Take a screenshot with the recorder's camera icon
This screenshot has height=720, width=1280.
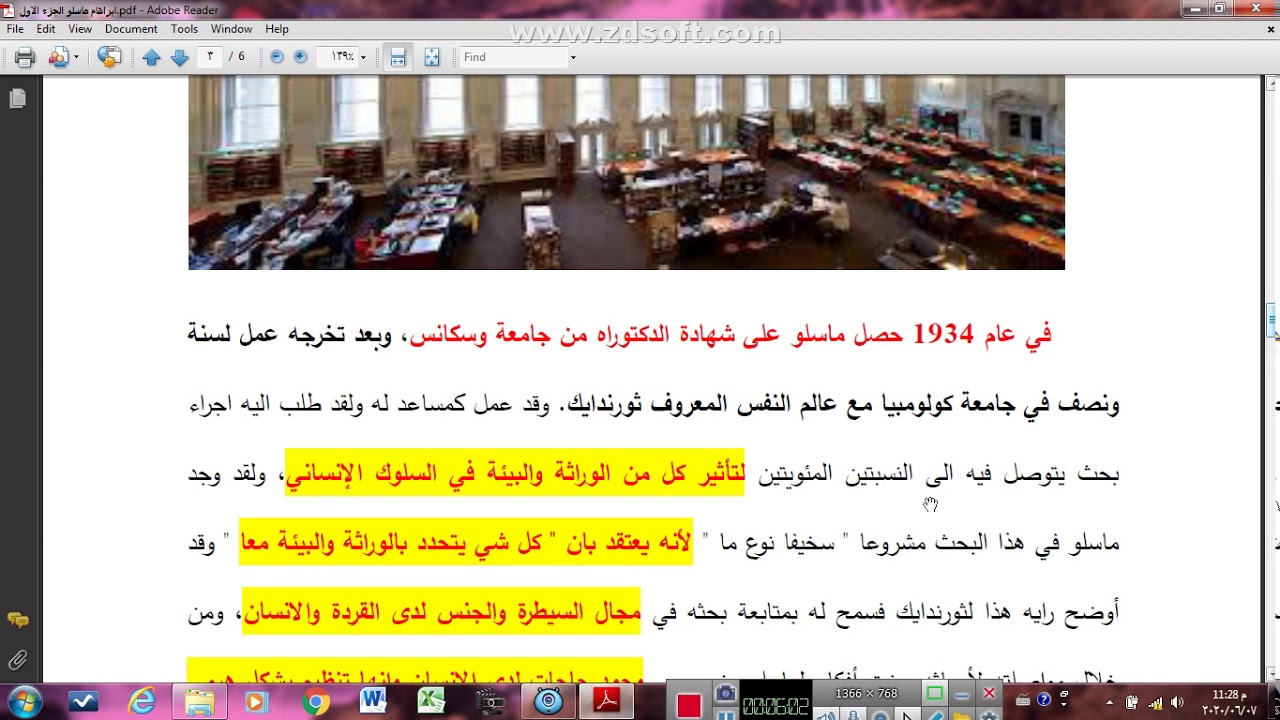725,693
